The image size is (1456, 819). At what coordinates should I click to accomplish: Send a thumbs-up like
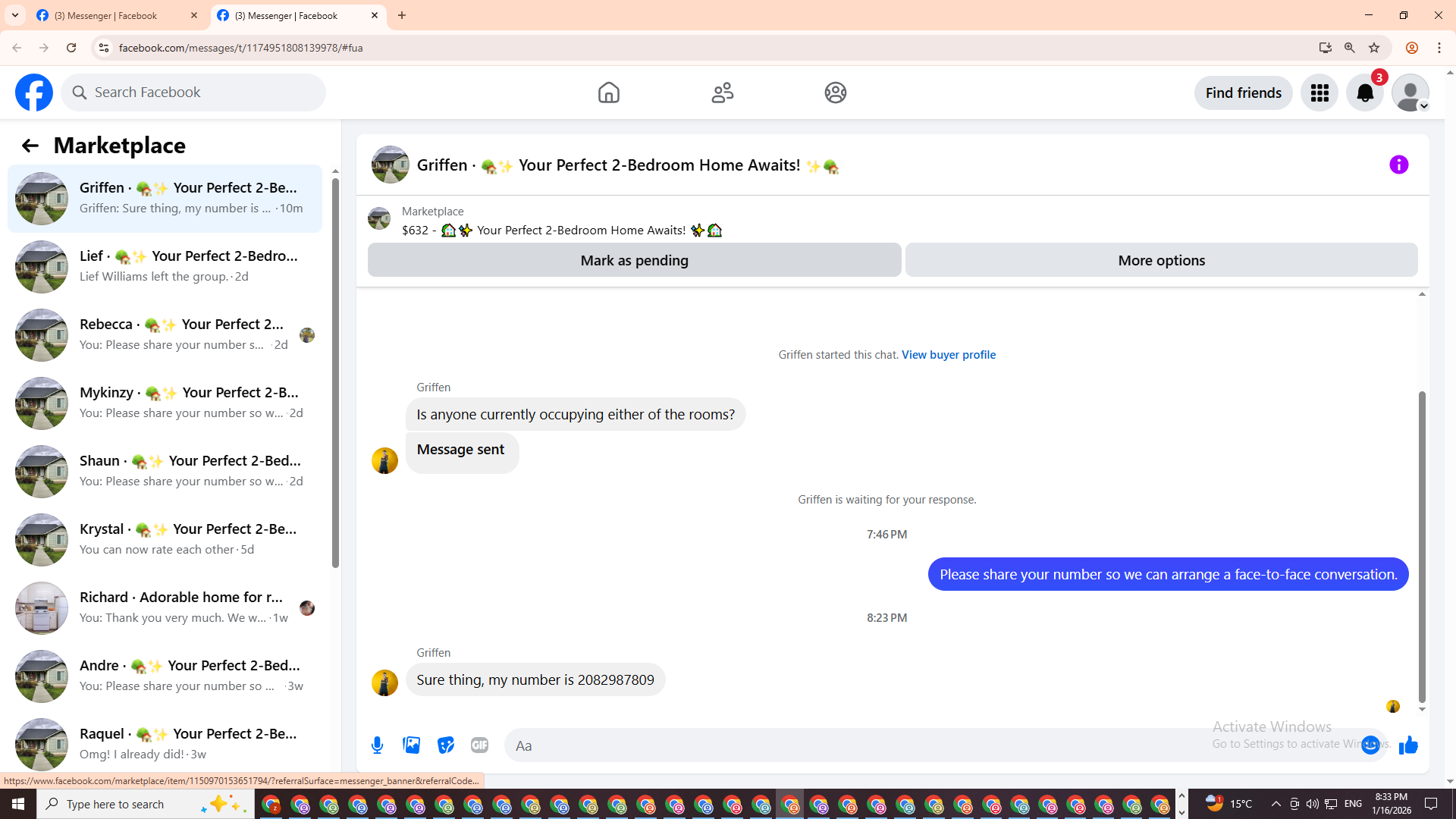click(1408, 745)
